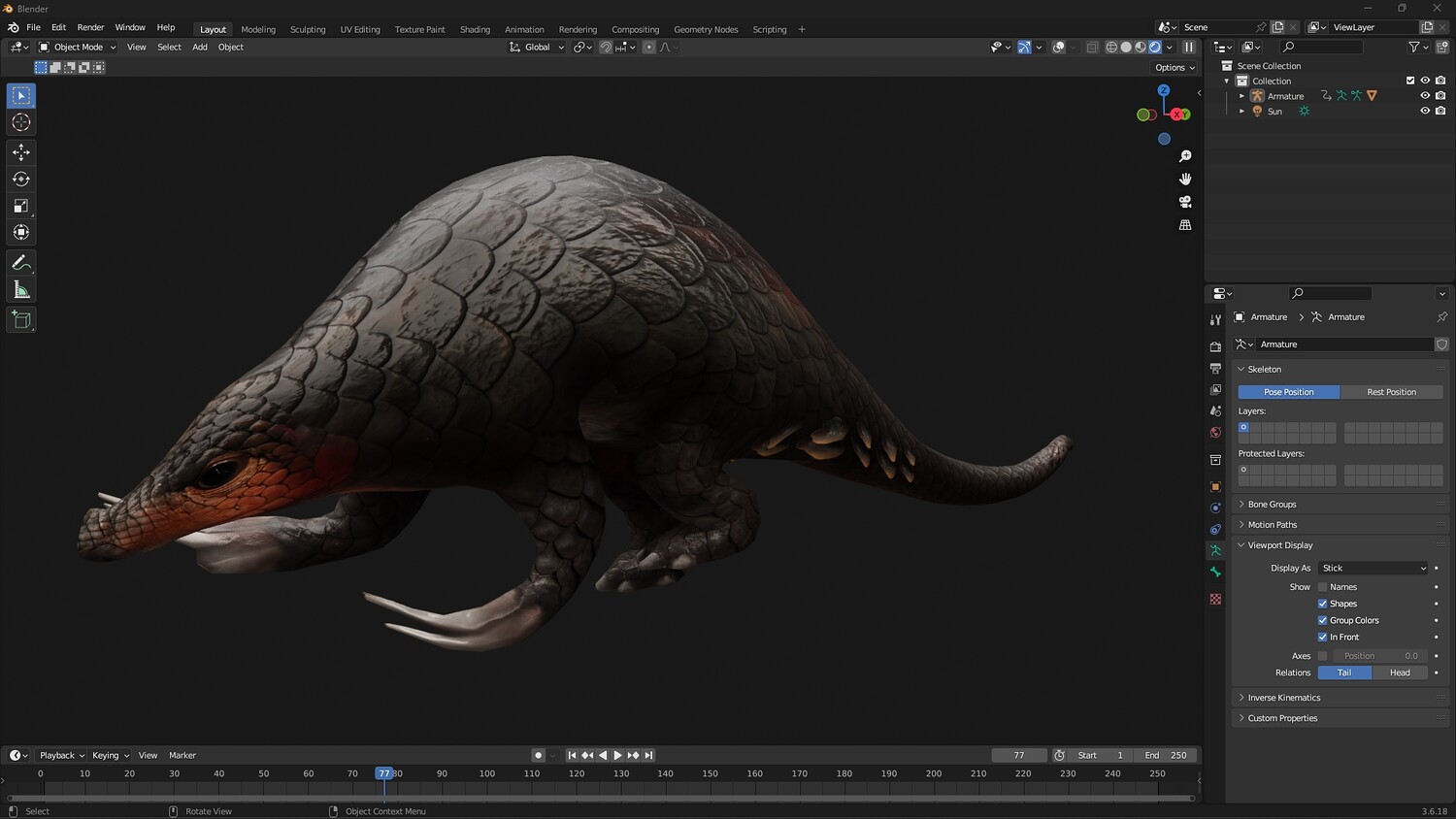Screen dimensions: 1456x819
Task: Open the Render menu
Action: 90,27
